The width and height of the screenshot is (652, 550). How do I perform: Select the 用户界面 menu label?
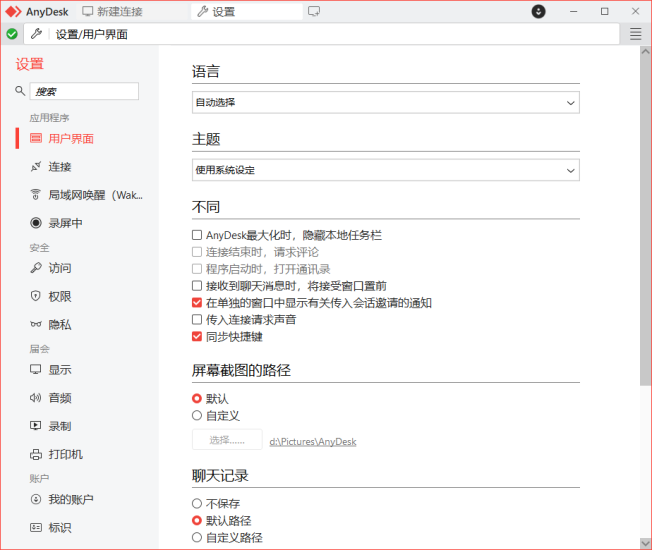[71, 138]
